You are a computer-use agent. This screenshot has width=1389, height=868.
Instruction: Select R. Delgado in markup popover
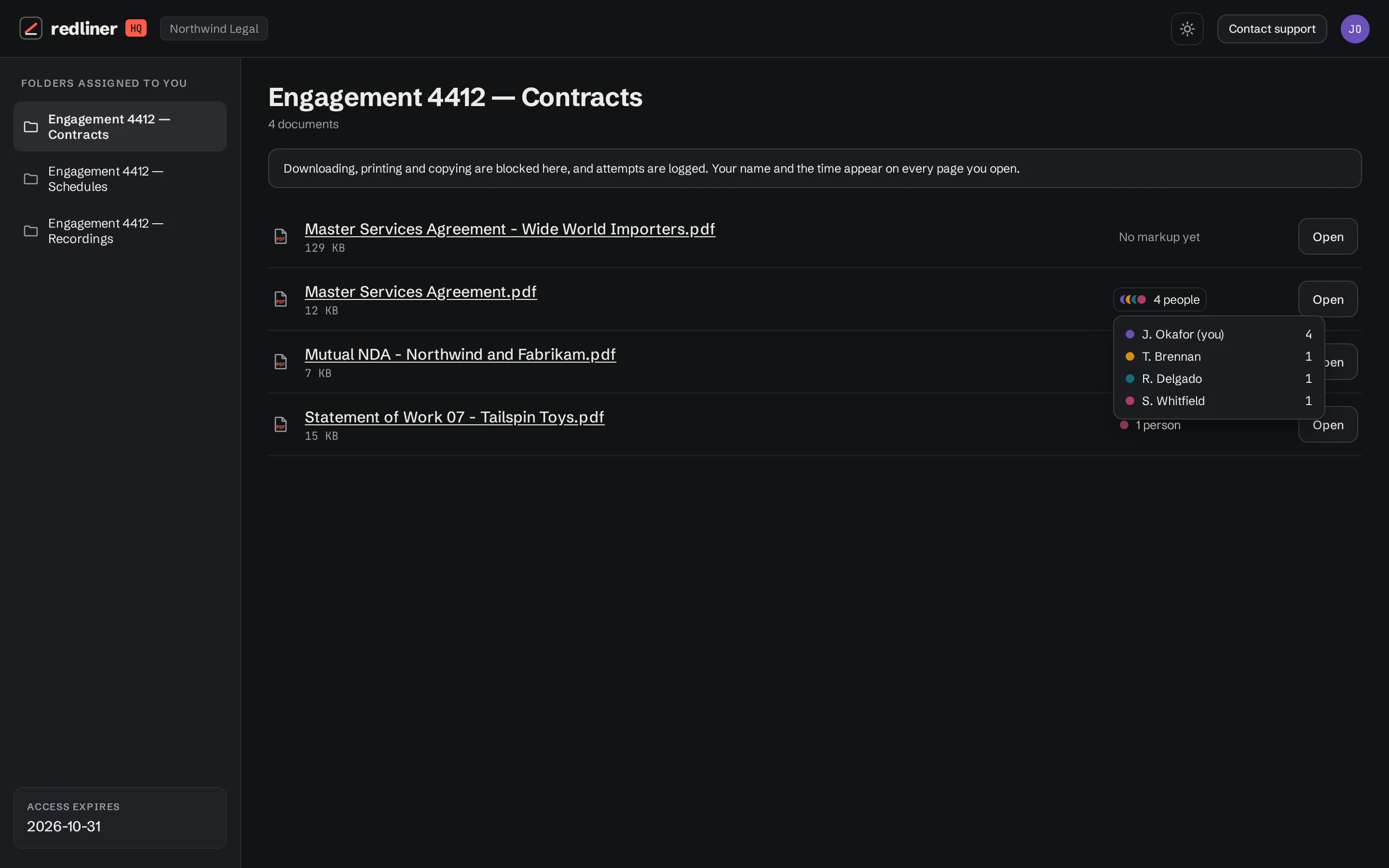coord(1219,379)
